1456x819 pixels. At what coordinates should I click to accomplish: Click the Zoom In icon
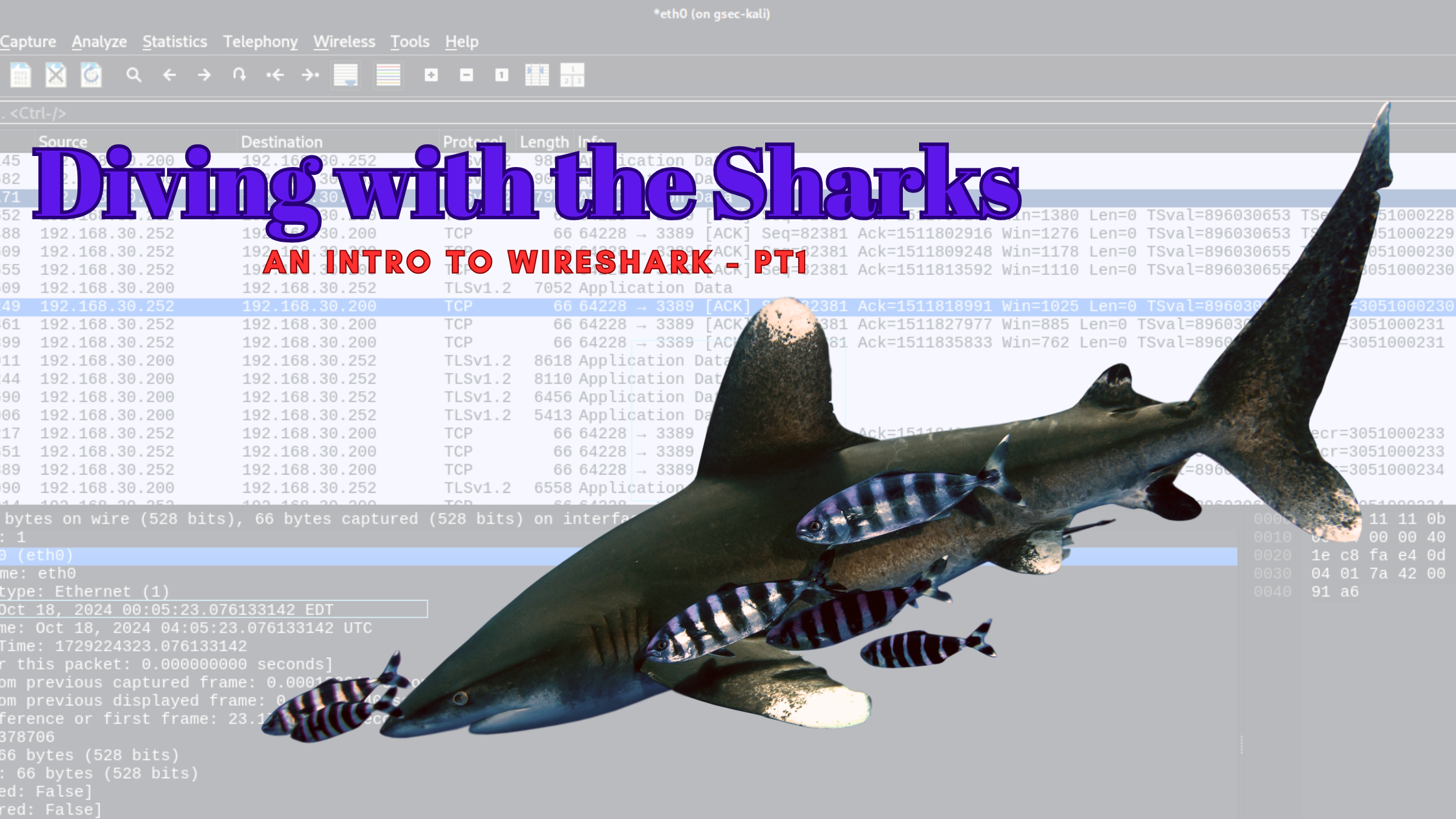click(431, 75)
